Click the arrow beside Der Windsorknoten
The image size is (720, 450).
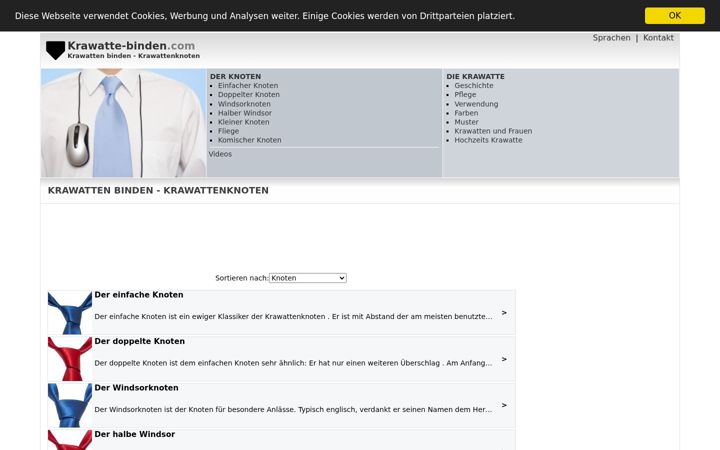(x=504, y=405)
